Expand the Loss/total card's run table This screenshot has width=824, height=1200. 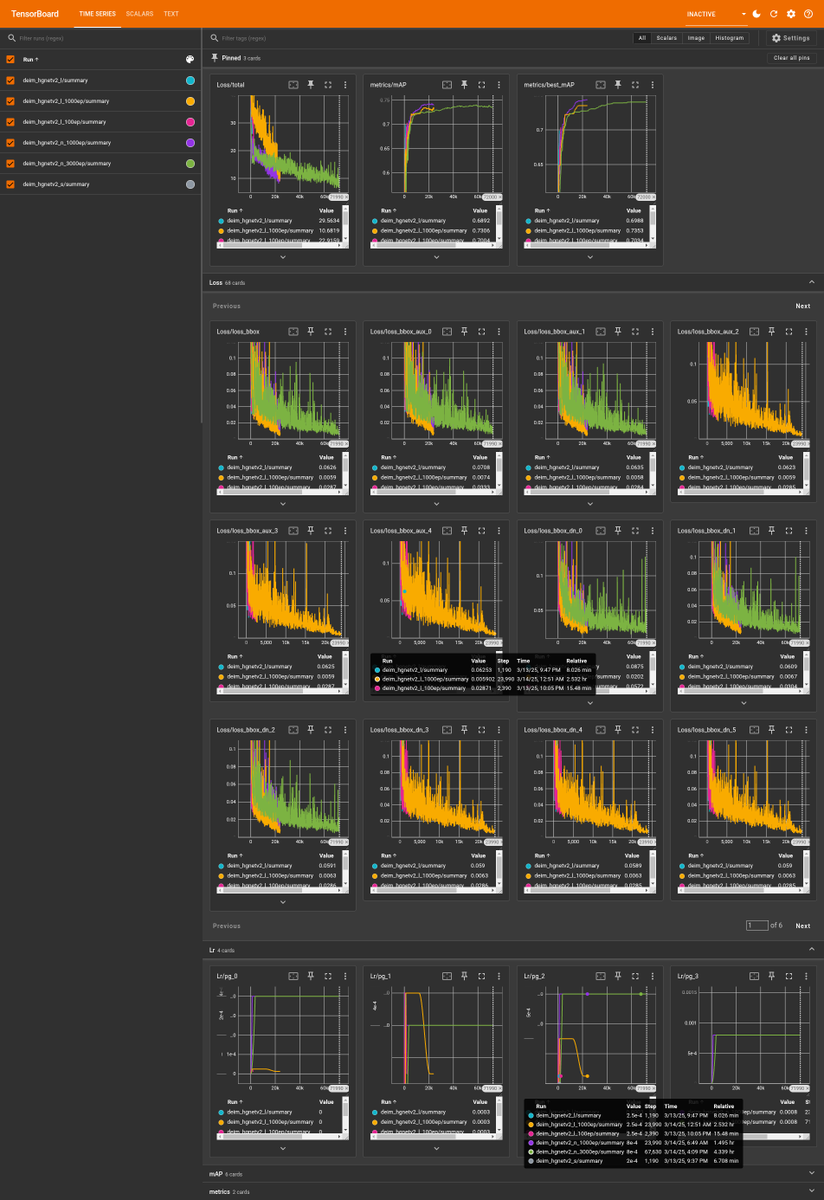coord(283,257)
